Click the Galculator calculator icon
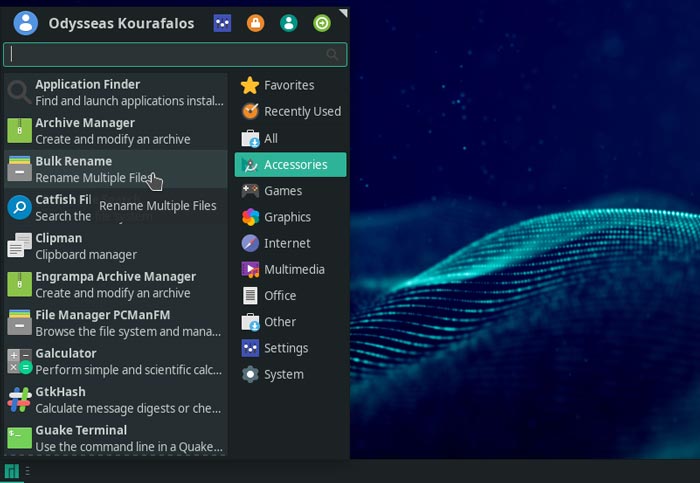 click(x=20, y=361)
